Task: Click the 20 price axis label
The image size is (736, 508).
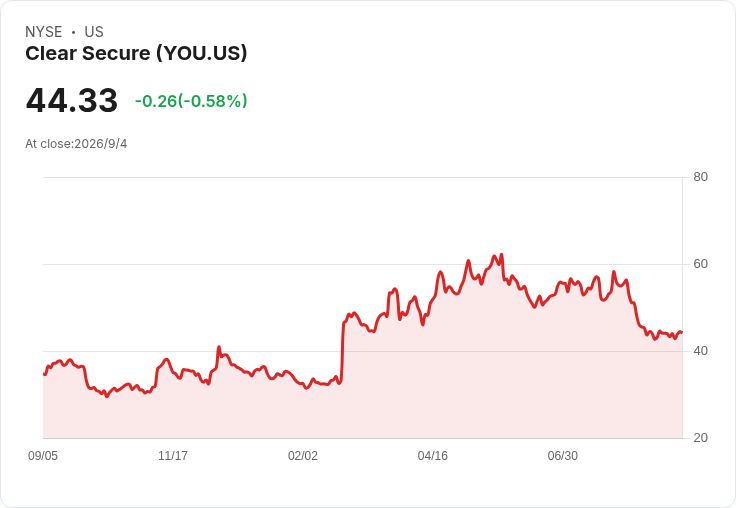Action: coord(700,438)
